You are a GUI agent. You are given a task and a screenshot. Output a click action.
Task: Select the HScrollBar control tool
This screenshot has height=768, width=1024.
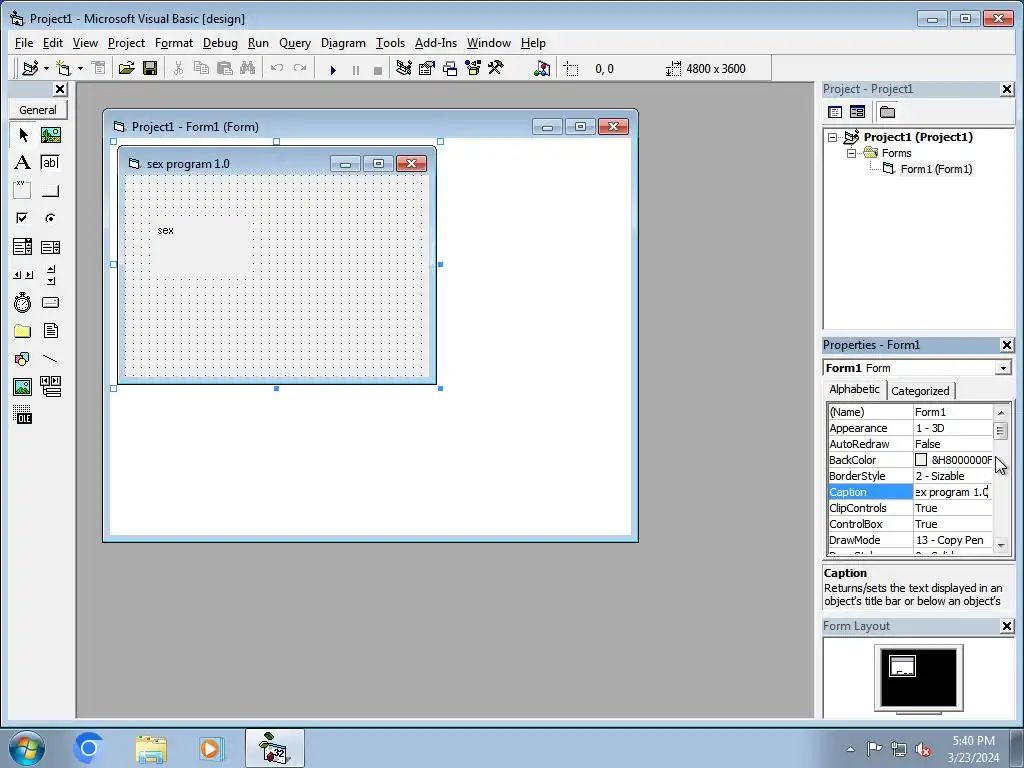pos(23,275)
